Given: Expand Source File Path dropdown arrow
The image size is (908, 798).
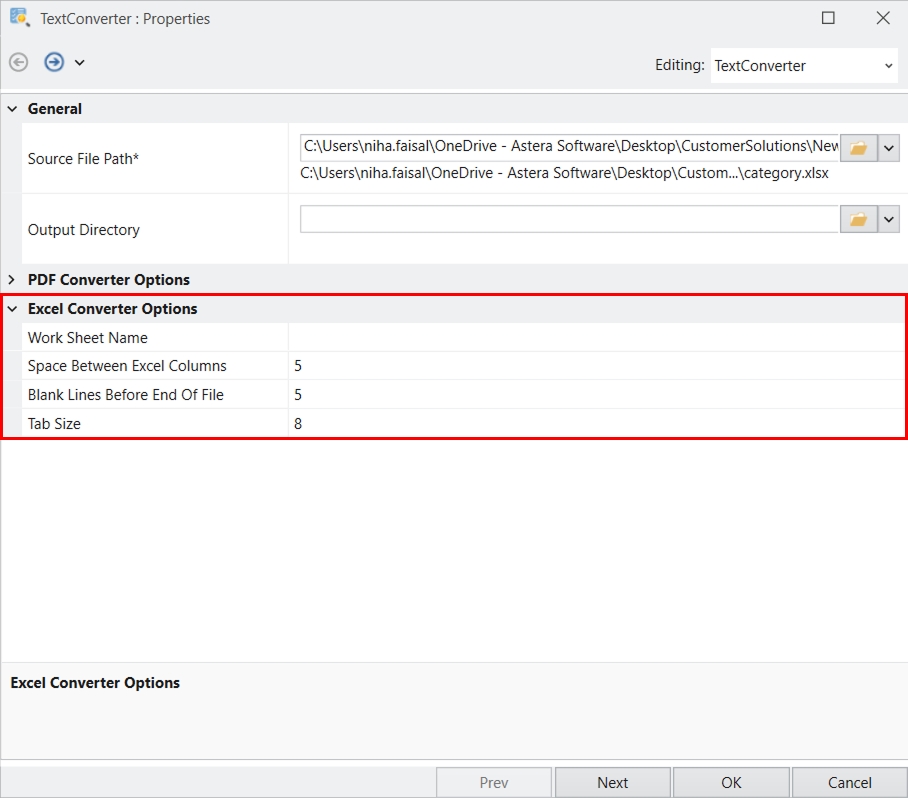Looking at the screenshot, I should point(889,148).
